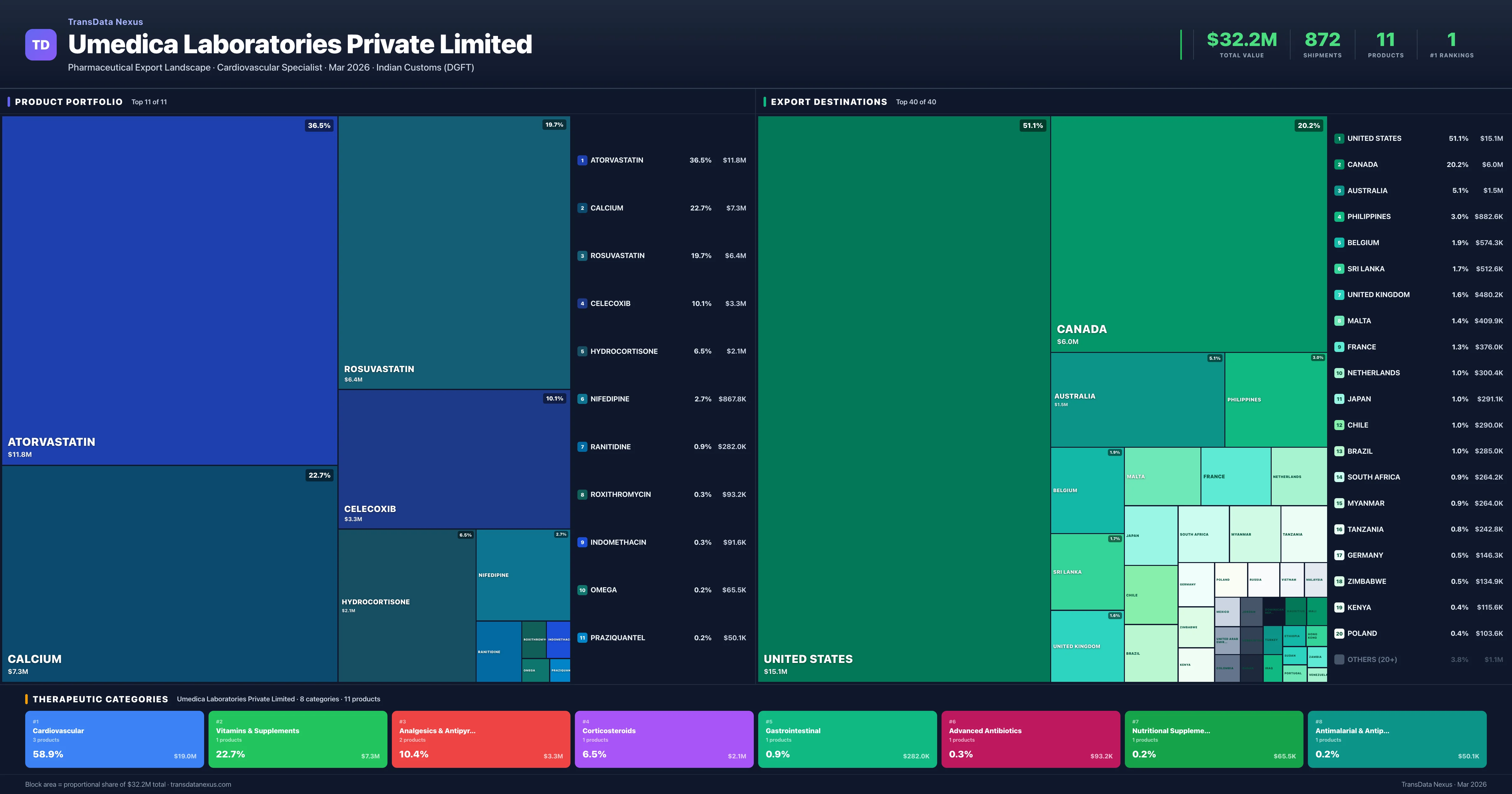Select the #1 rank badge next to ATORVASTATIN
The height and width of the screenshot is (794, 1512).
click(x=582, y=160)
